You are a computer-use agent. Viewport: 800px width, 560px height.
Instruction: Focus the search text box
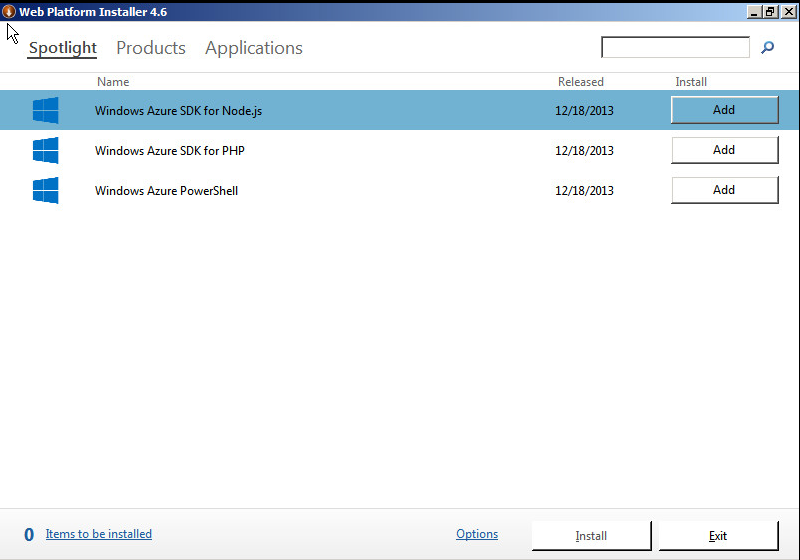pos(675,47)
